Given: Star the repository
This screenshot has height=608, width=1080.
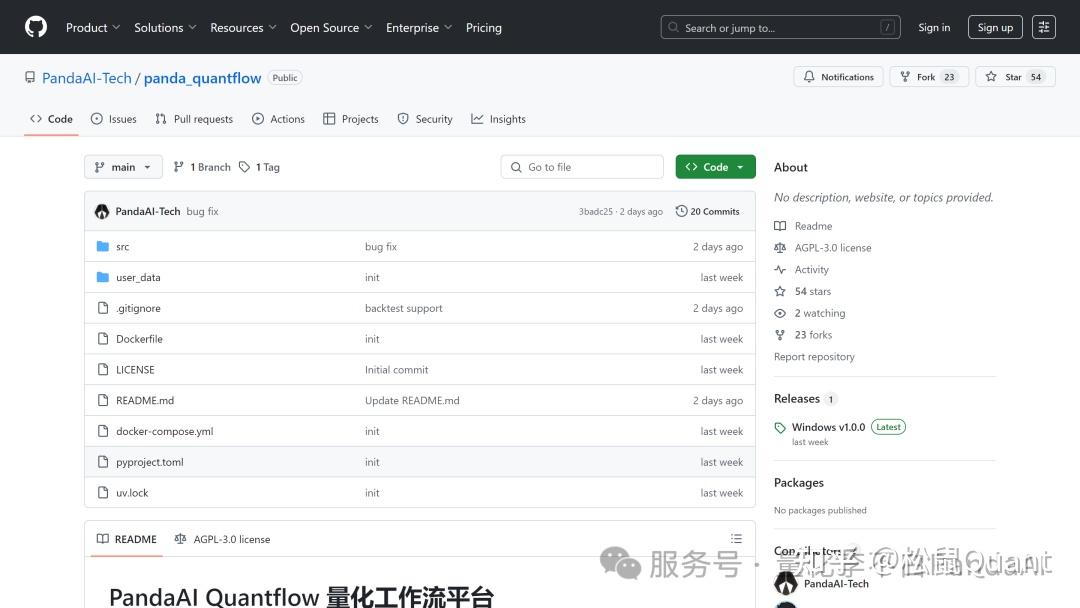Looking at the screenshot, I should click(x=1015, y=77).
